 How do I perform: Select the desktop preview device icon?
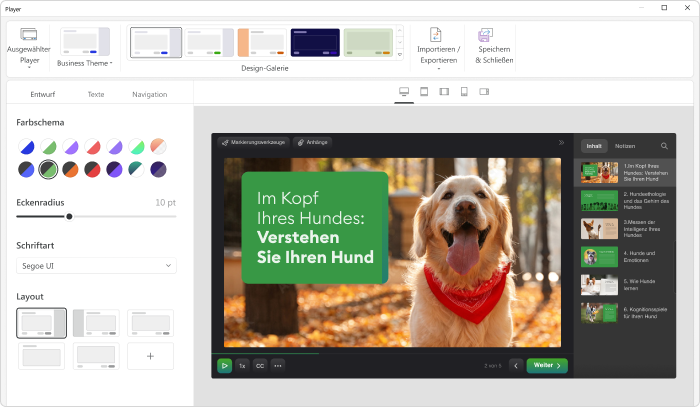pyautogui.click(x=404, y=92)
